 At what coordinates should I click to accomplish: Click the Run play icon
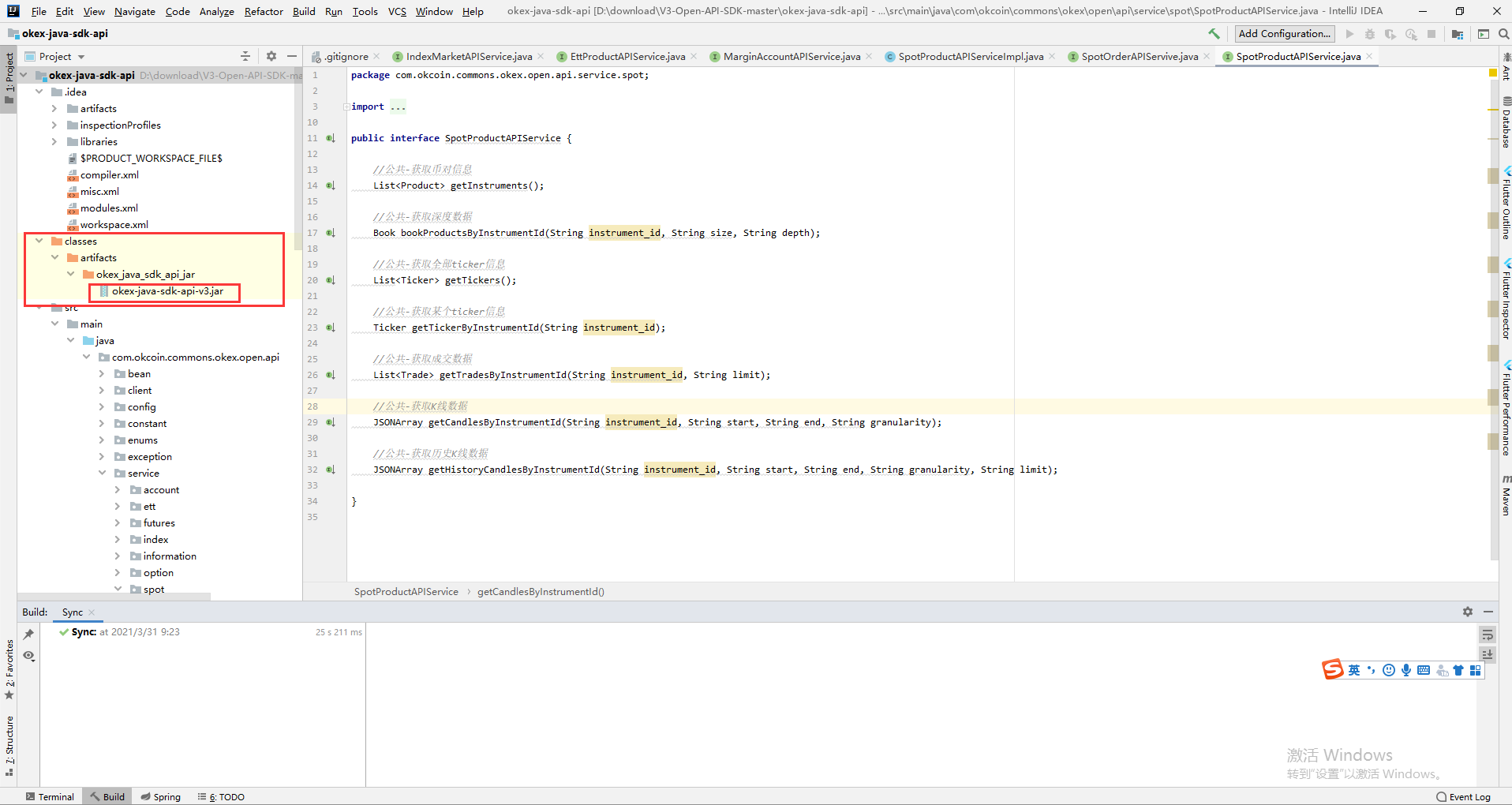(1349, 34)
